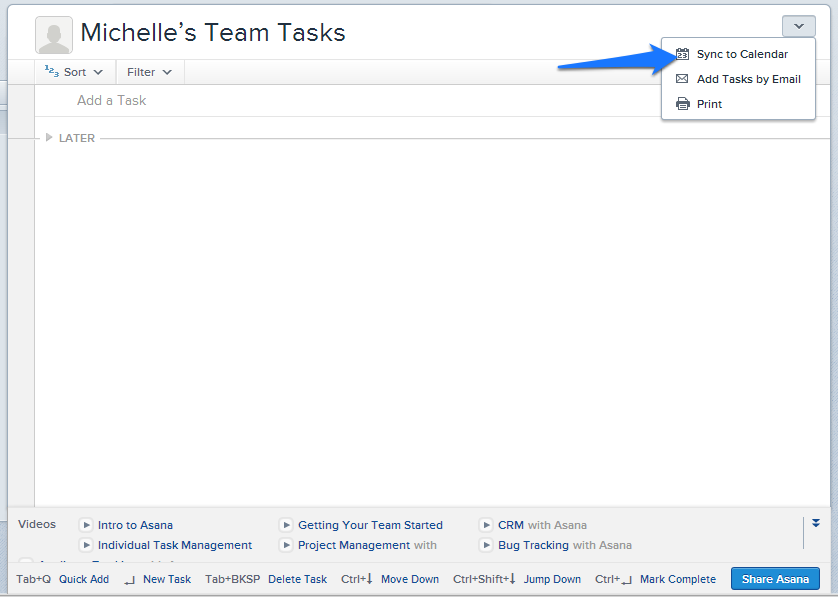This screenshot has width=838, height=597.
Task: Open the Bug Tracking with Asana link
Action: click(x=565, y=545)
